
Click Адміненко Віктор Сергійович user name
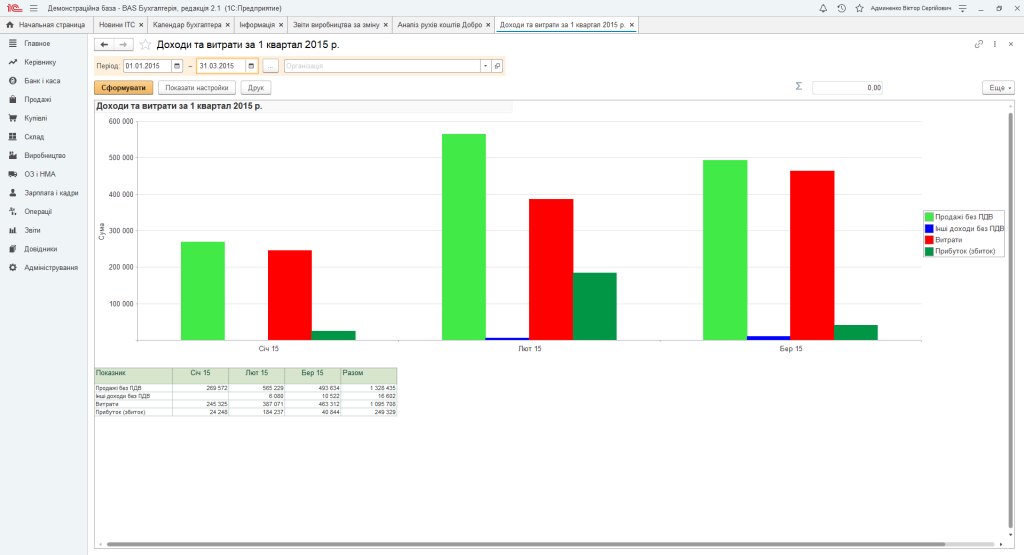tap(911, 8)
